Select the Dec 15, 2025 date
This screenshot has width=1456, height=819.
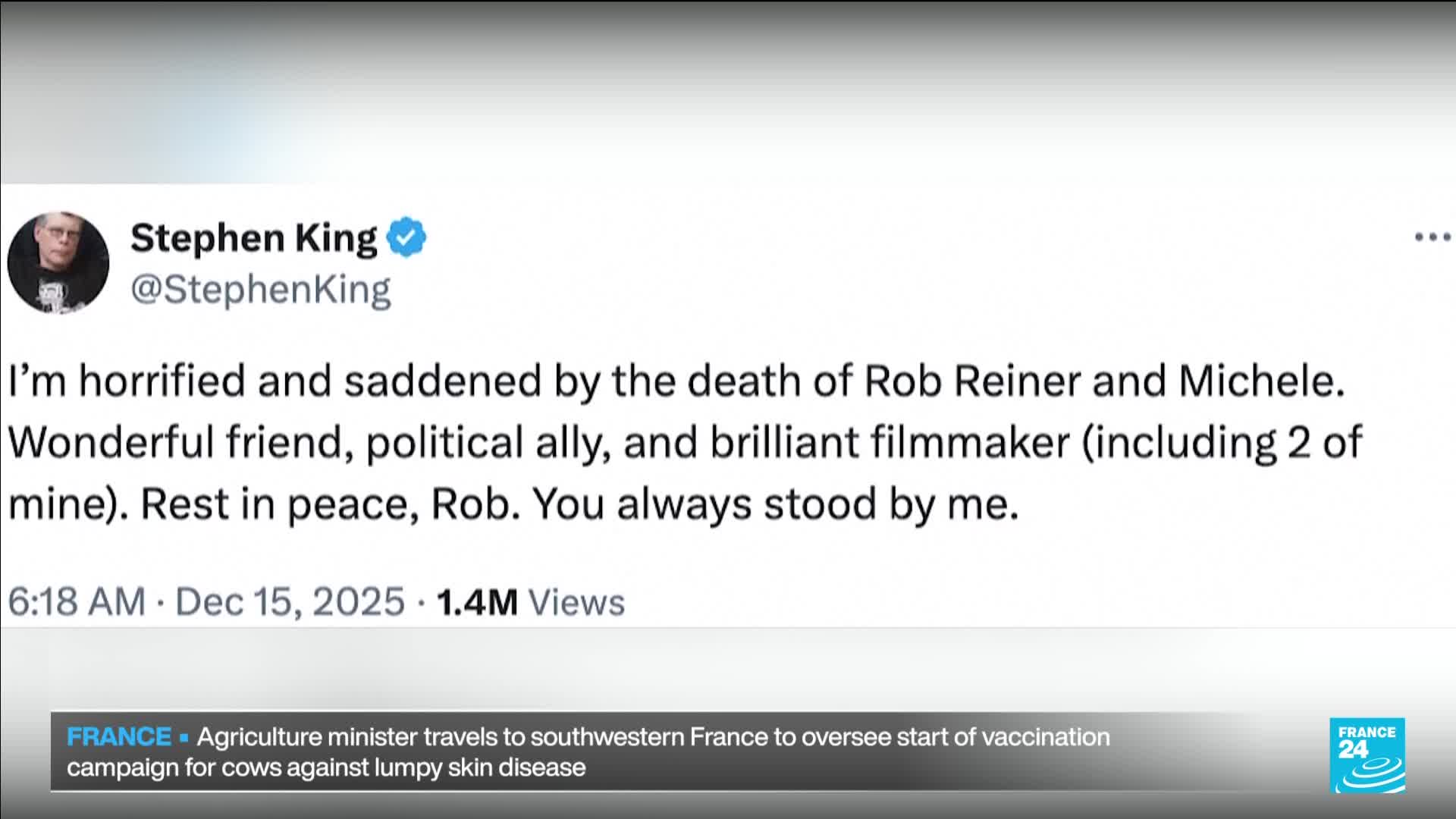point(290,602)
